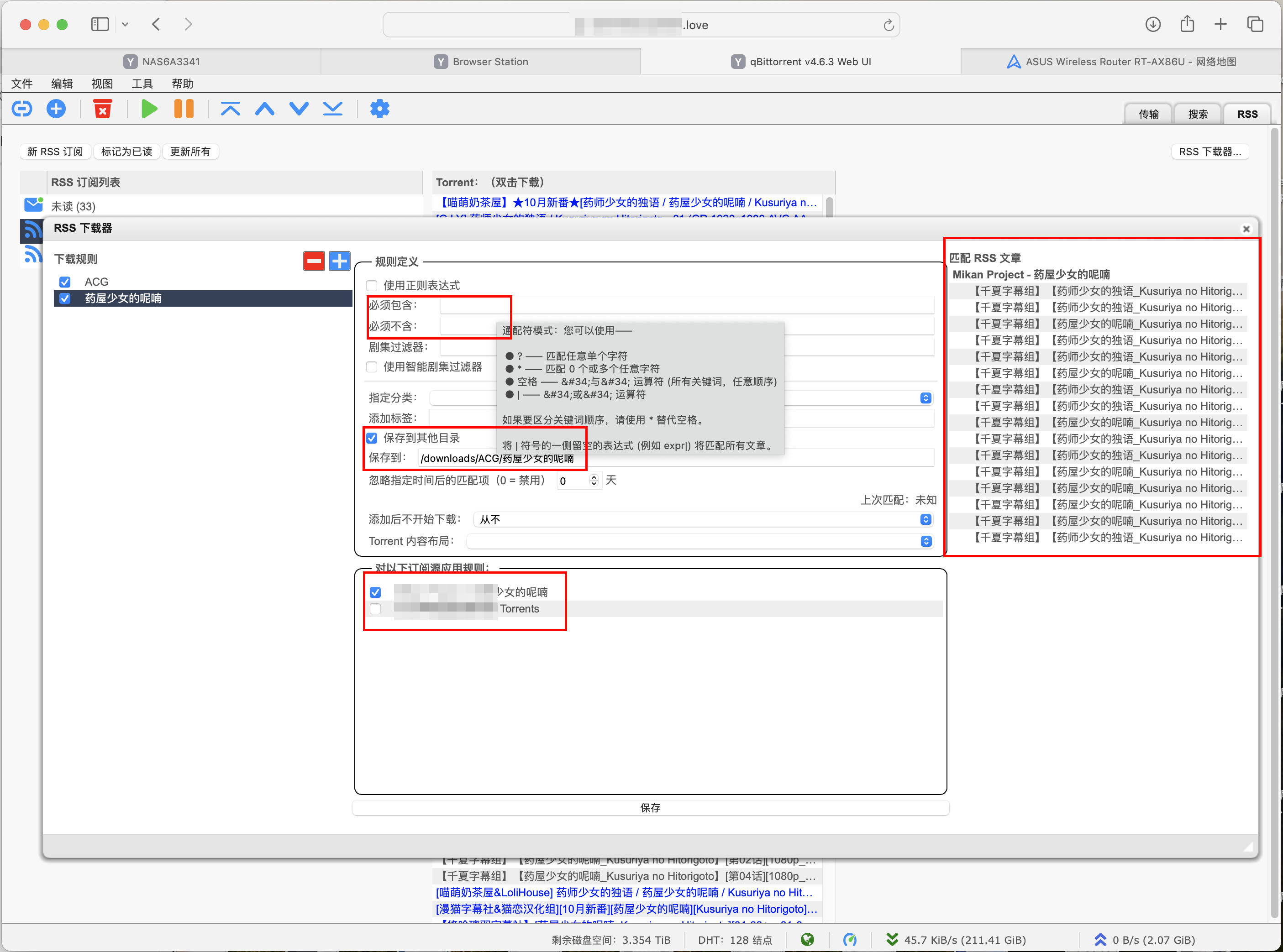Screen dimensions: 1283x952
Task: Click the upload speed status arrow
Action: [x=1100, y=939]
